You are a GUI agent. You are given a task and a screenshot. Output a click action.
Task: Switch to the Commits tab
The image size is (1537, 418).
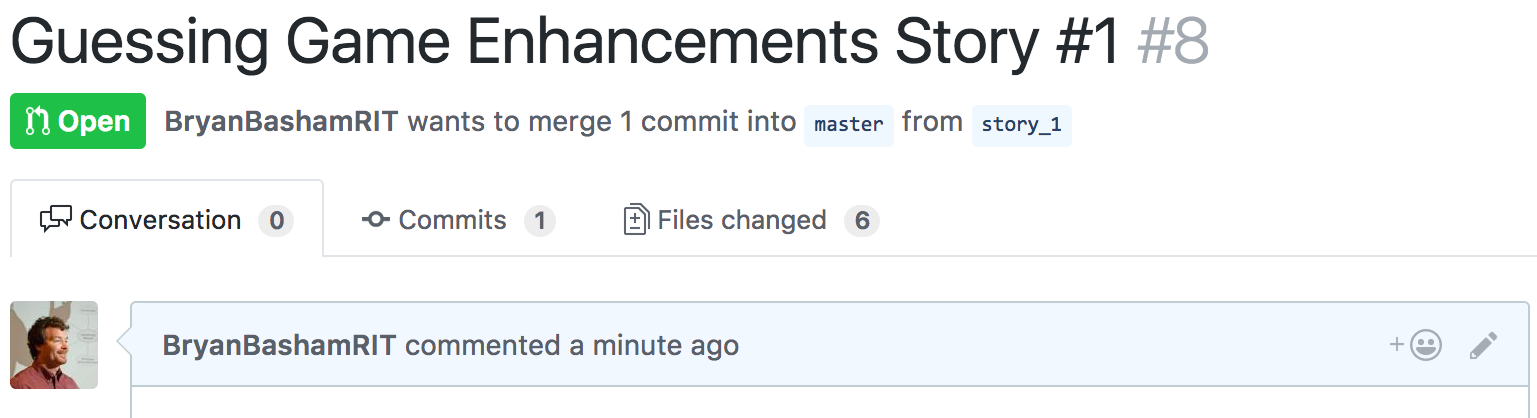click(x=459, y=220)
